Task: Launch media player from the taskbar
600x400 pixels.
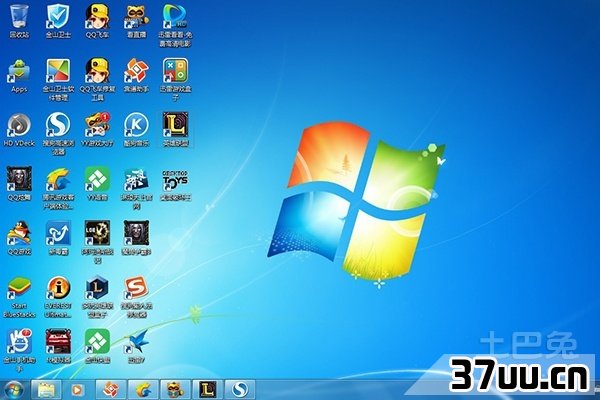Action: point(77,390)
